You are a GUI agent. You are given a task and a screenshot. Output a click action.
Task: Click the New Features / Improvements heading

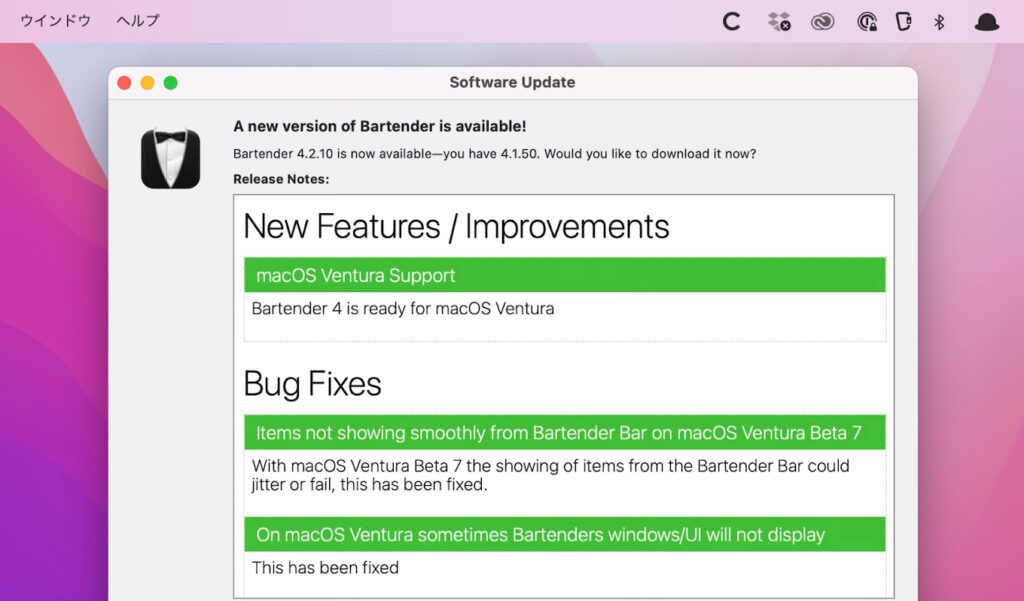456,227
